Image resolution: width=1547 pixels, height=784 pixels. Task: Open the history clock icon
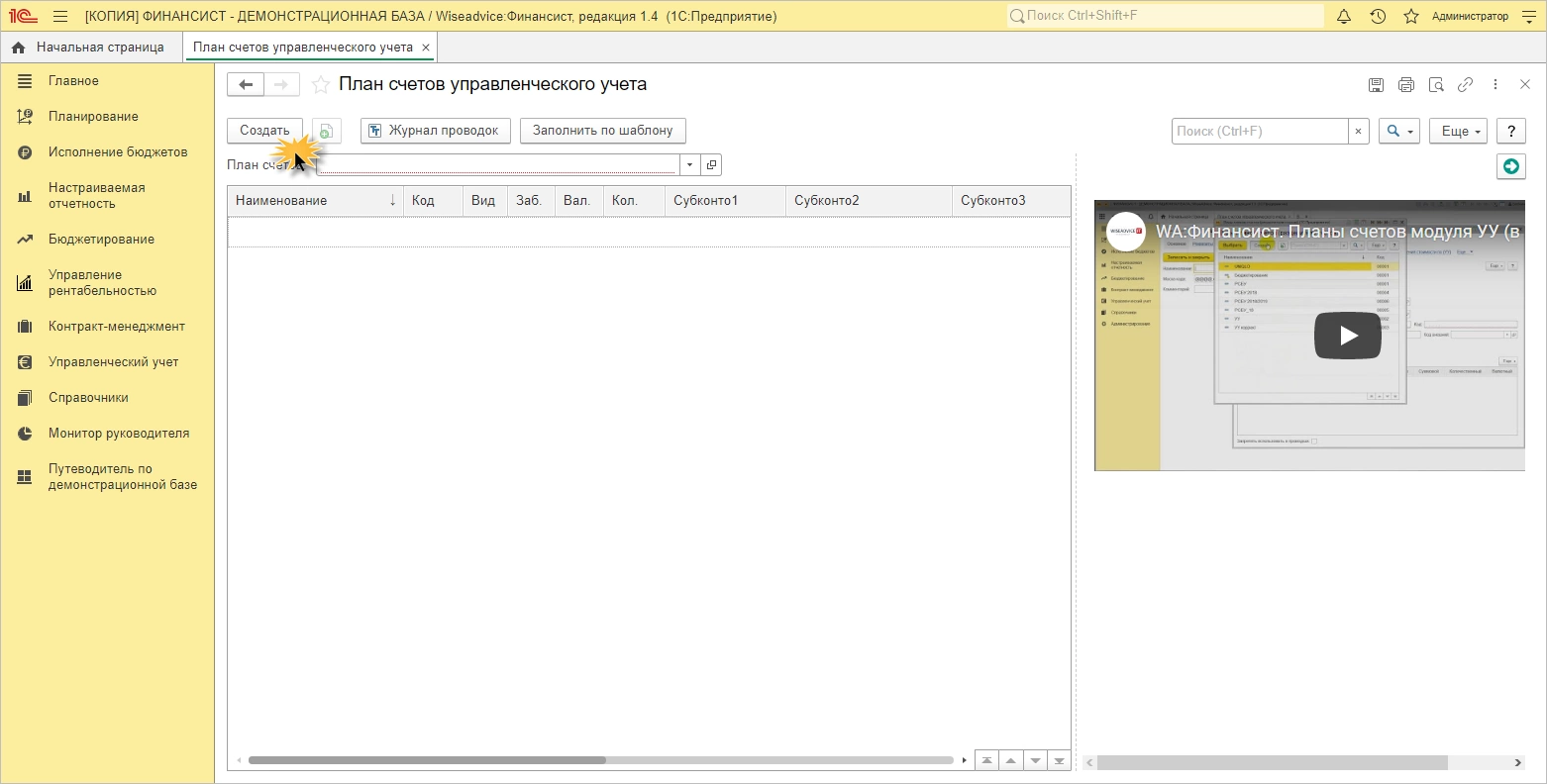pos(1378,16)
